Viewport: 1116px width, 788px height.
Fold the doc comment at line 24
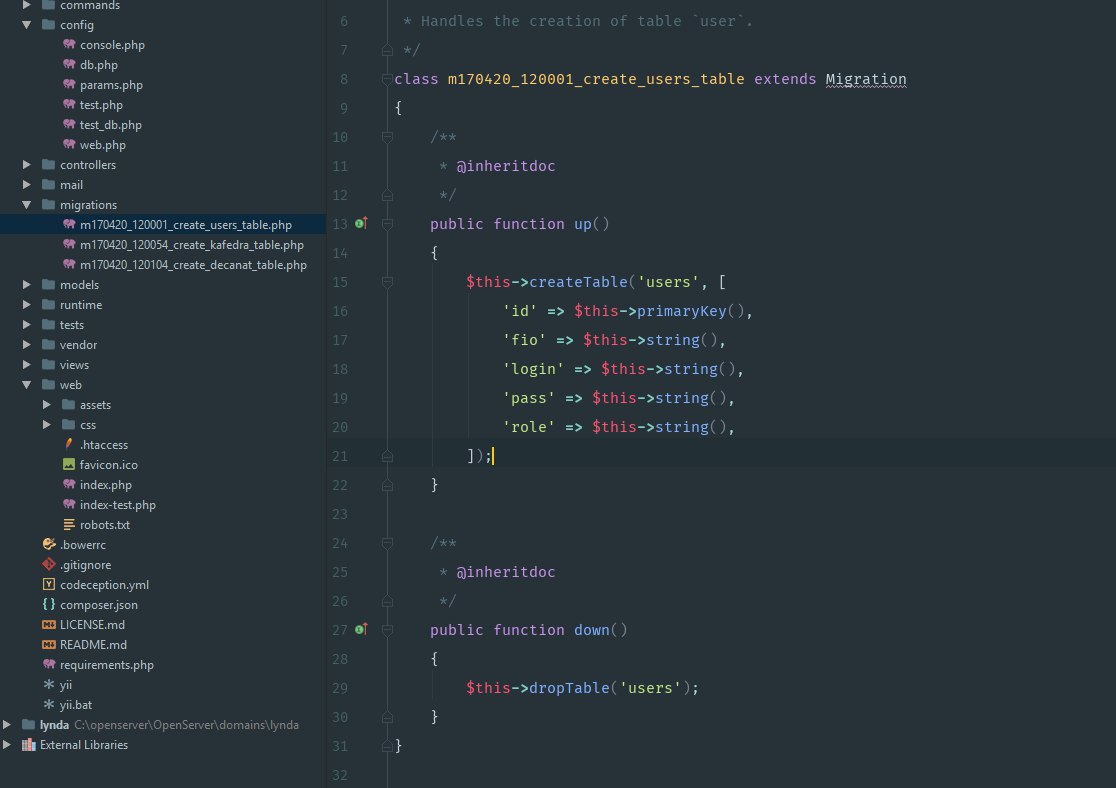387,544
